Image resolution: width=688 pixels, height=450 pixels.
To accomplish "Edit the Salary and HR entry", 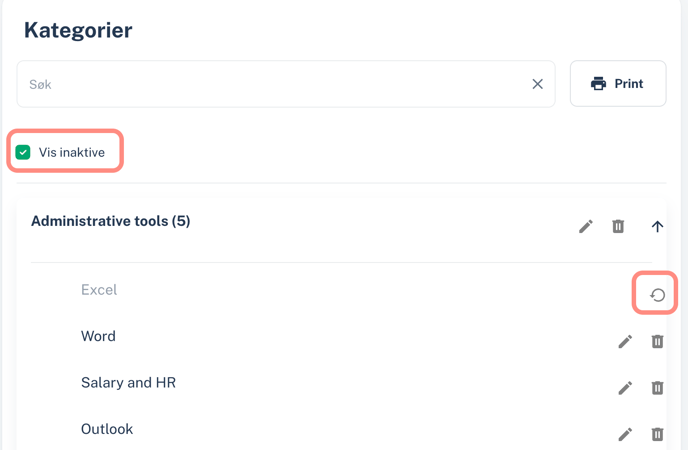I will (x=625, y=388).
